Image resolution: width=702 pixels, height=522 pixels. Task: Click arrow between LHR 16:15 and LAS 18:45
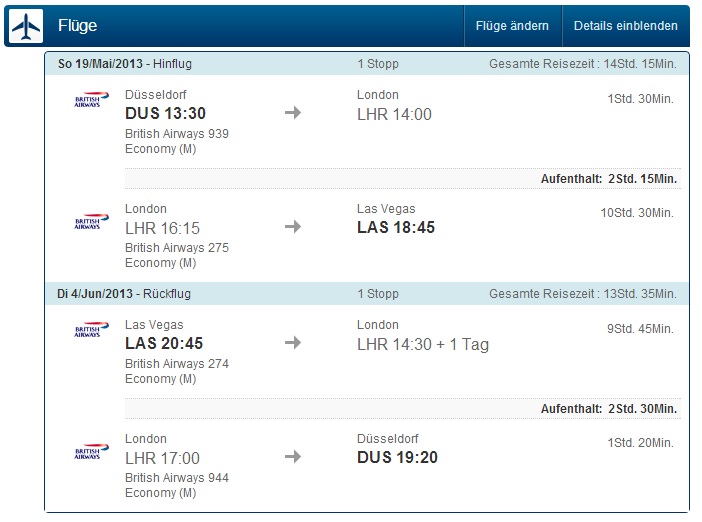(x=292, y=227)
